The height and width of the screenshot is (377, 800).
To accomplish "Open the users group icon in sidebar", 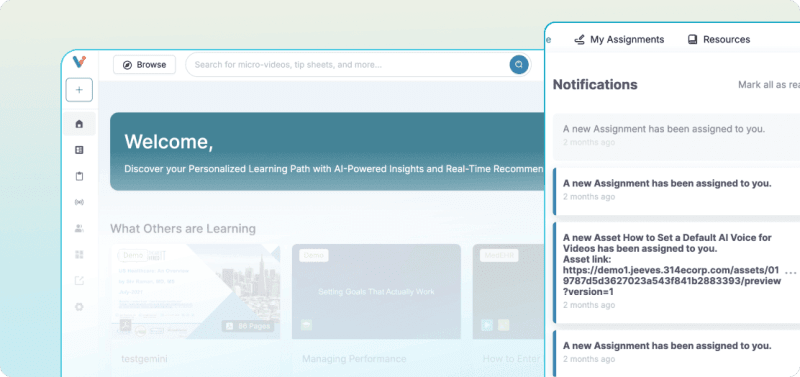I will pyautogui.click(x=79, y=229).
